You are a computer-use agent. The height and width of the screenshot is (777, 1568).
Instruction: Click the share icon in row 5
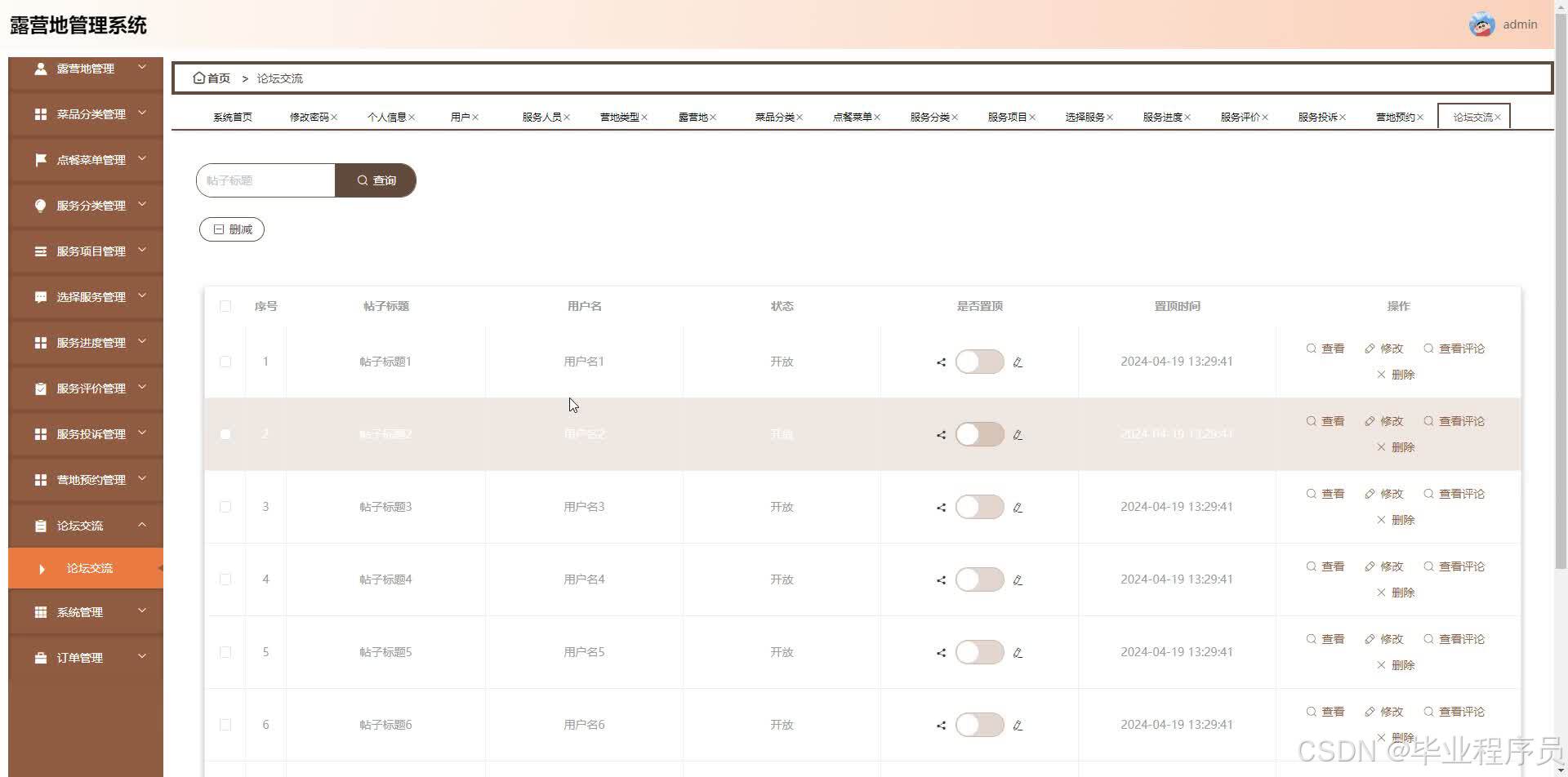click(x=941, y=653)
